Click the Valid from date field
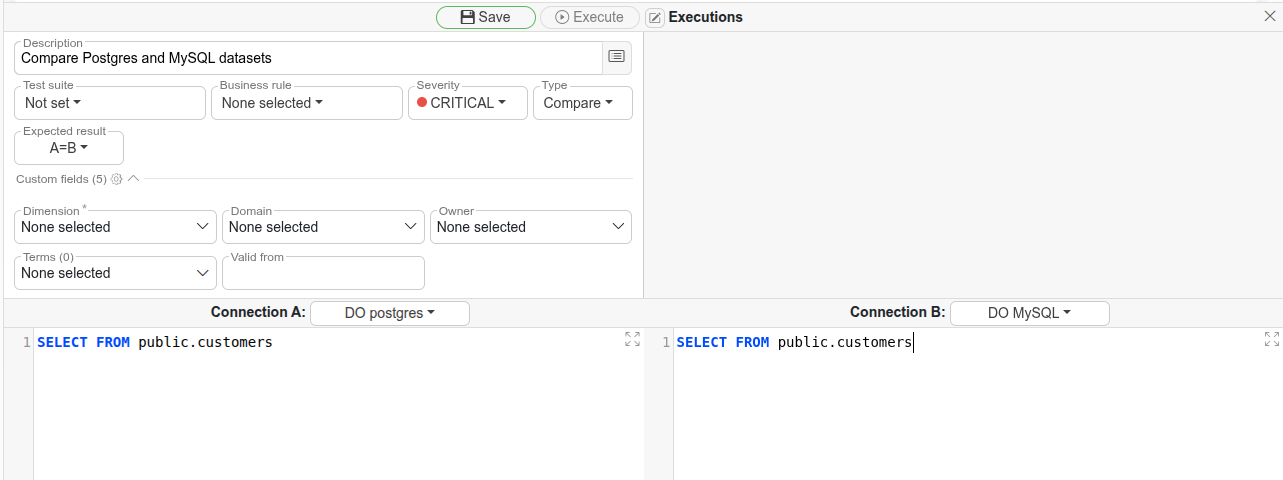 323,273
